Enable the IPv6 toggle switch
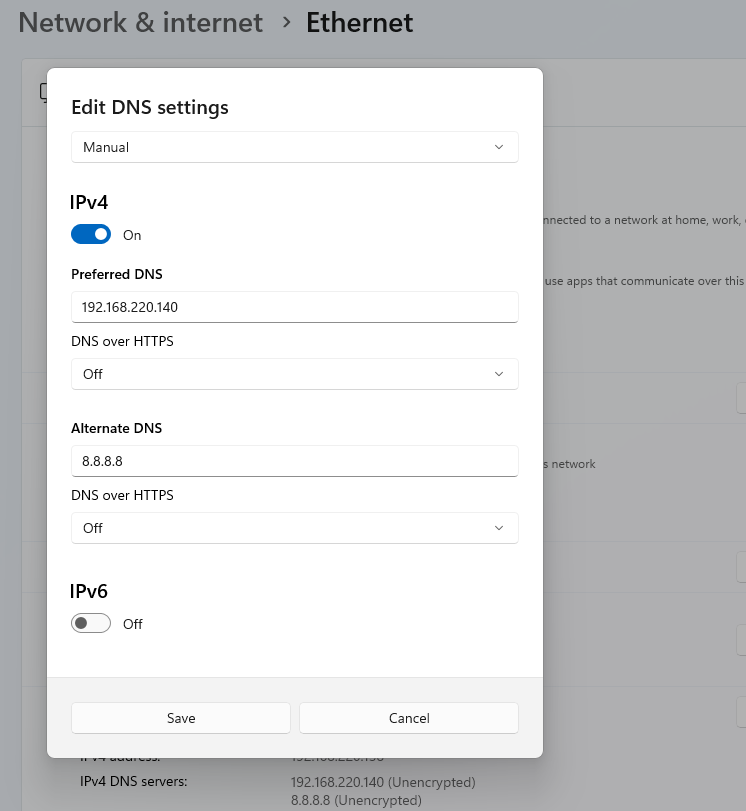Image resolution: width=746 pixels, height=811 pixels. click(91, 623)
